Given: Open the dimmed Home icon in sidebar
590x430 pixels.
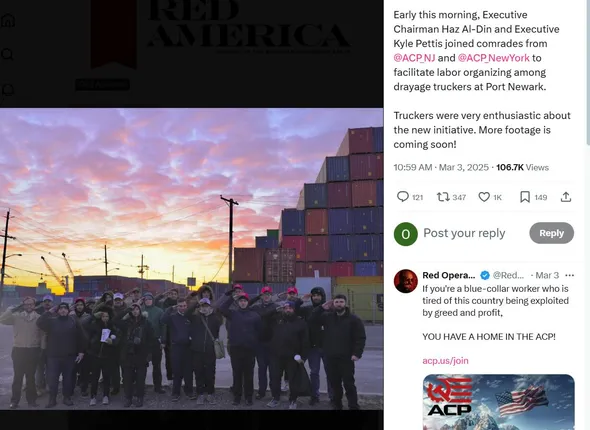Looking at the screenshot, I should tap(8, 20).
